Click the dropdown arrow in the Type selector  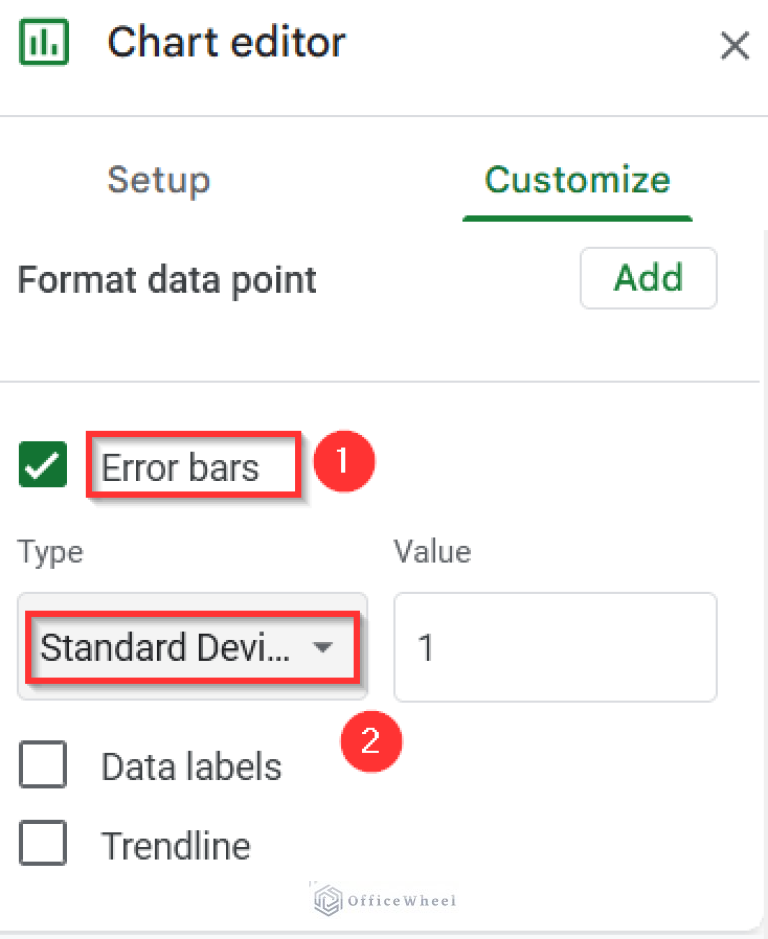(x=323, y=647)
